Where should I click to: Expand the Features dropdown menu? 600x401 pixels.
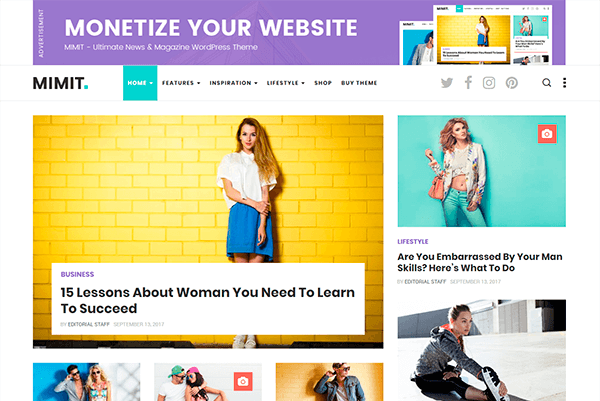pyautogui.click(x=181, y=83)
